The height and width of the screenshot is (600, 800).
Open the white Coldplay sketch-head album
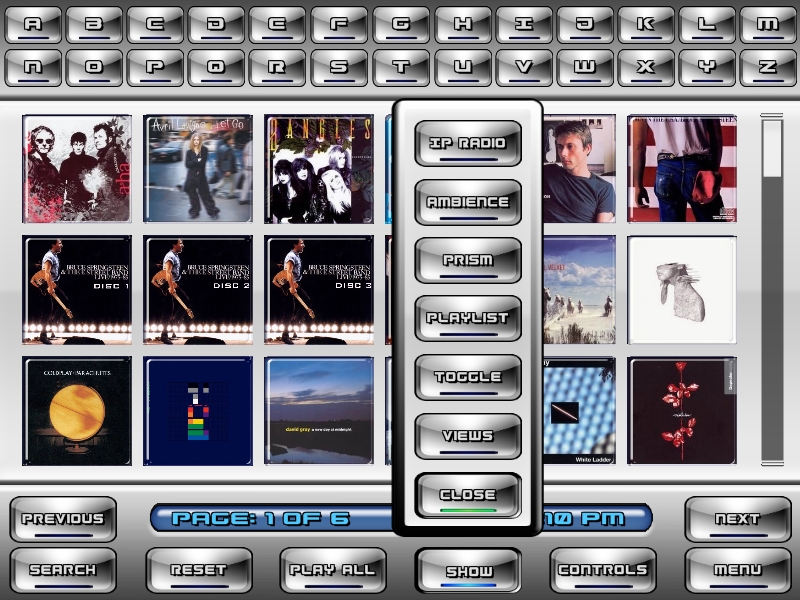pos(682,290)
